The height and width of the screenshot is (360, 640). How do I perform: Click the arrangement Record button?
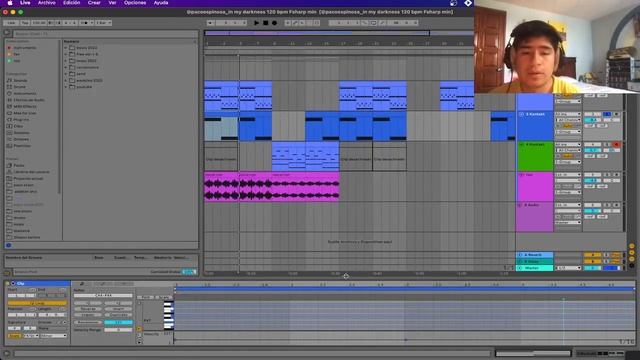pyautogui.click(x=274, y=23)
